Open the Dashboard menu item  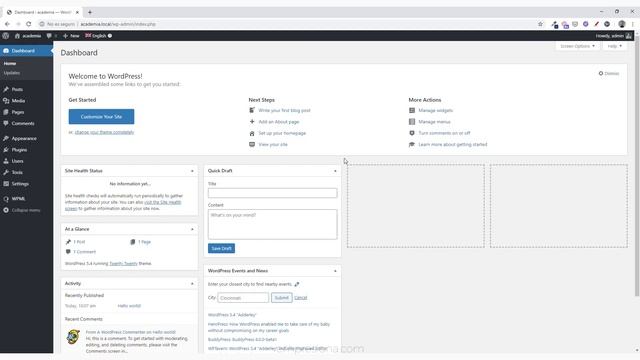coord(27,51)
